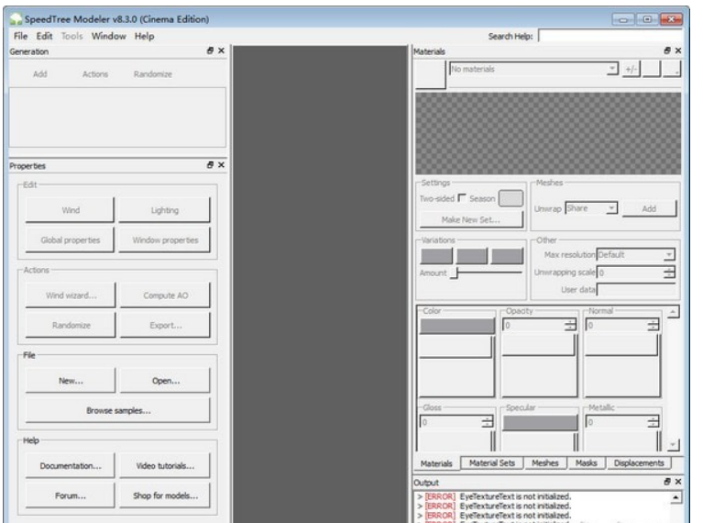The height and width of the screenshot is (523, 703).
Task: Click the Open... file button
Action: (x=165, y=380)
